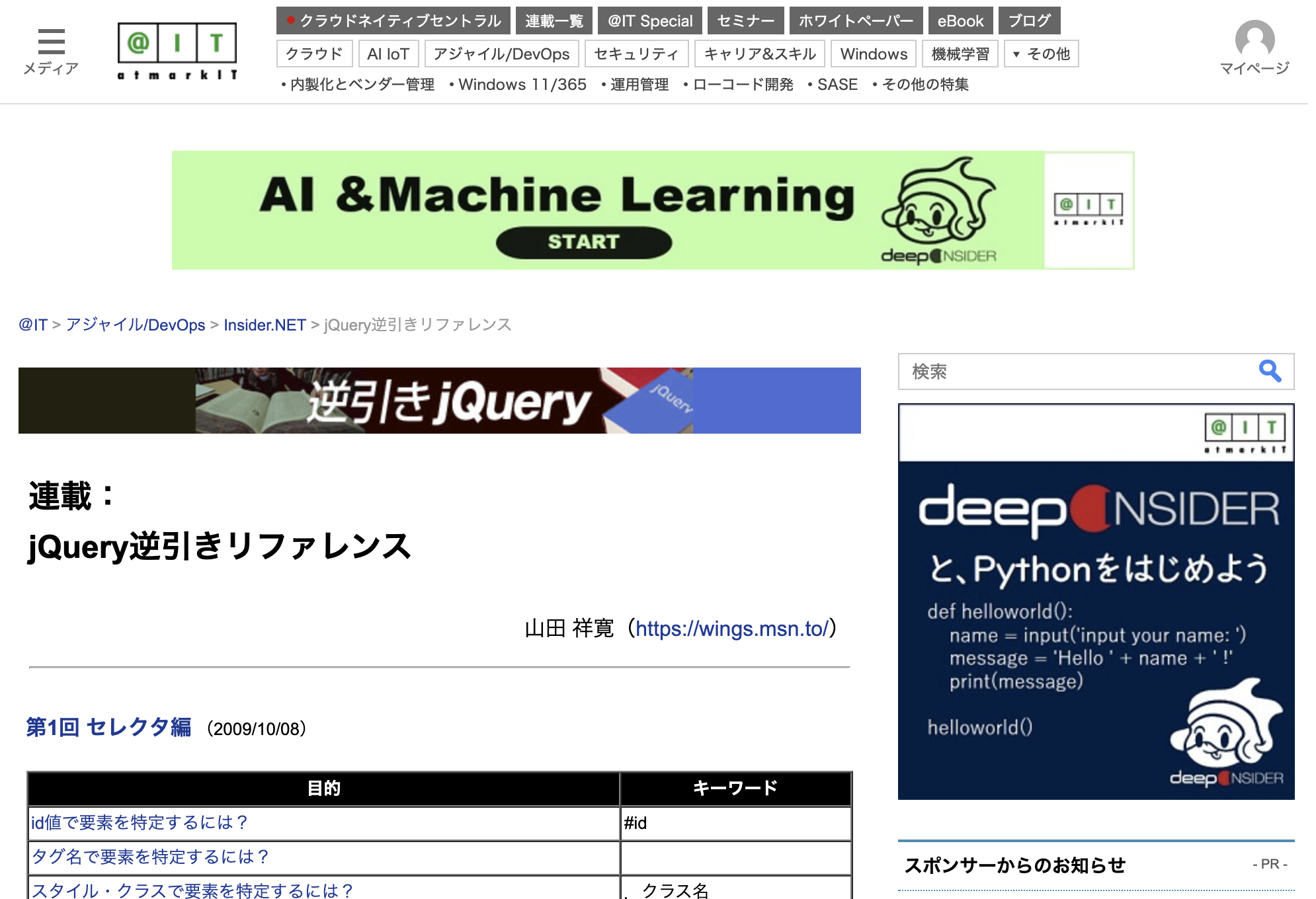Click the search magnifier icon

tap(1269, 371)
